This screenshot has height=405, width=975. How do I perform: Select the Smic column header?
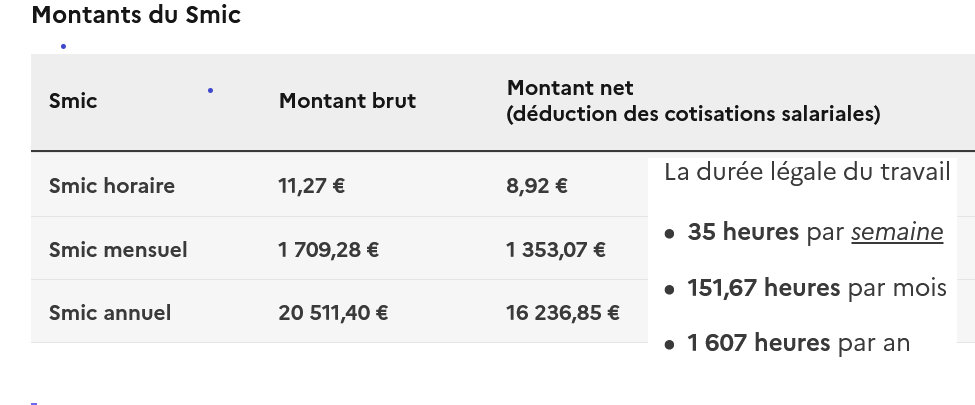[73, 101]
